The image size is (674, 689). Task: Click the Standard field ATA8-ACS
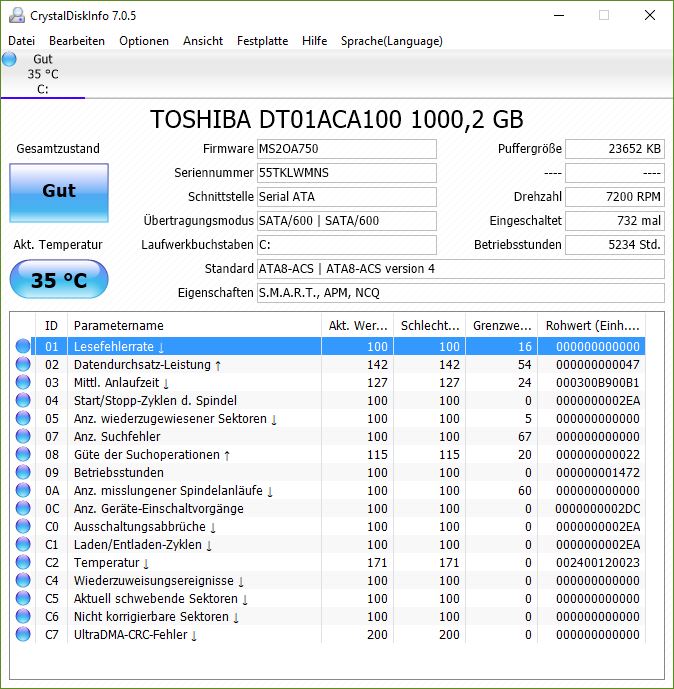[460, 269]
